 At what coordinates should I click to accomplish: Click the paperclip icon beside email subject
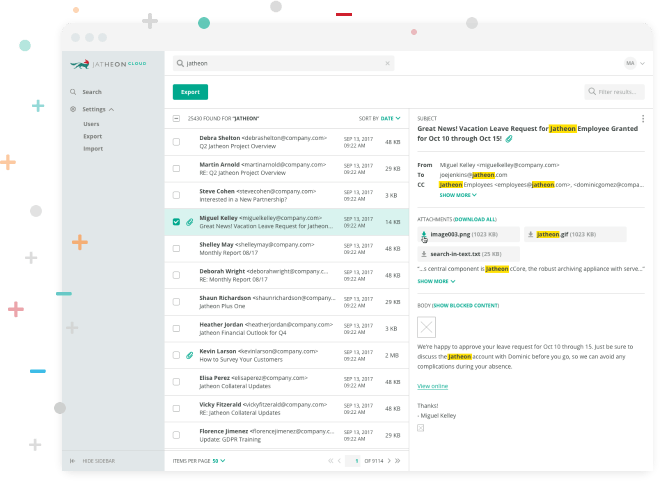click(509, 139)
